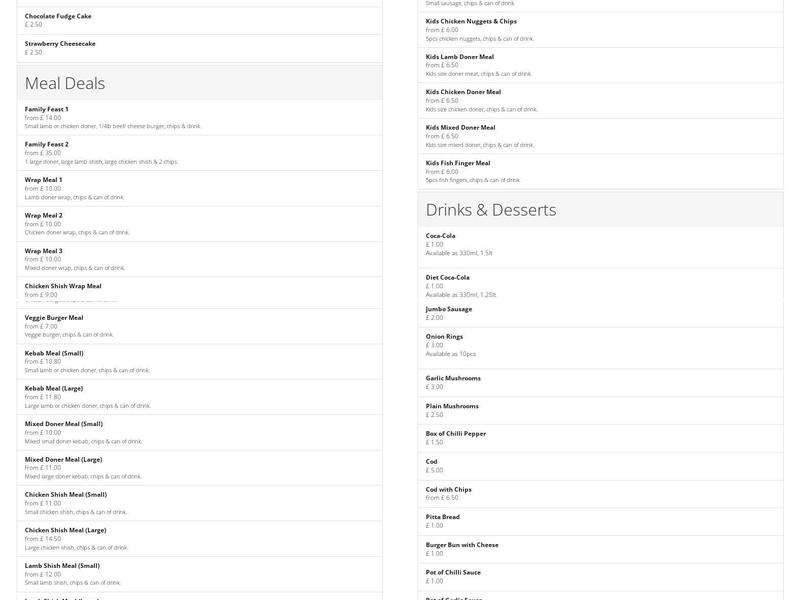Click Chicken Shish Meal (Small)
Viewport: 800px width, 600px height.
(x=65, y=494)
